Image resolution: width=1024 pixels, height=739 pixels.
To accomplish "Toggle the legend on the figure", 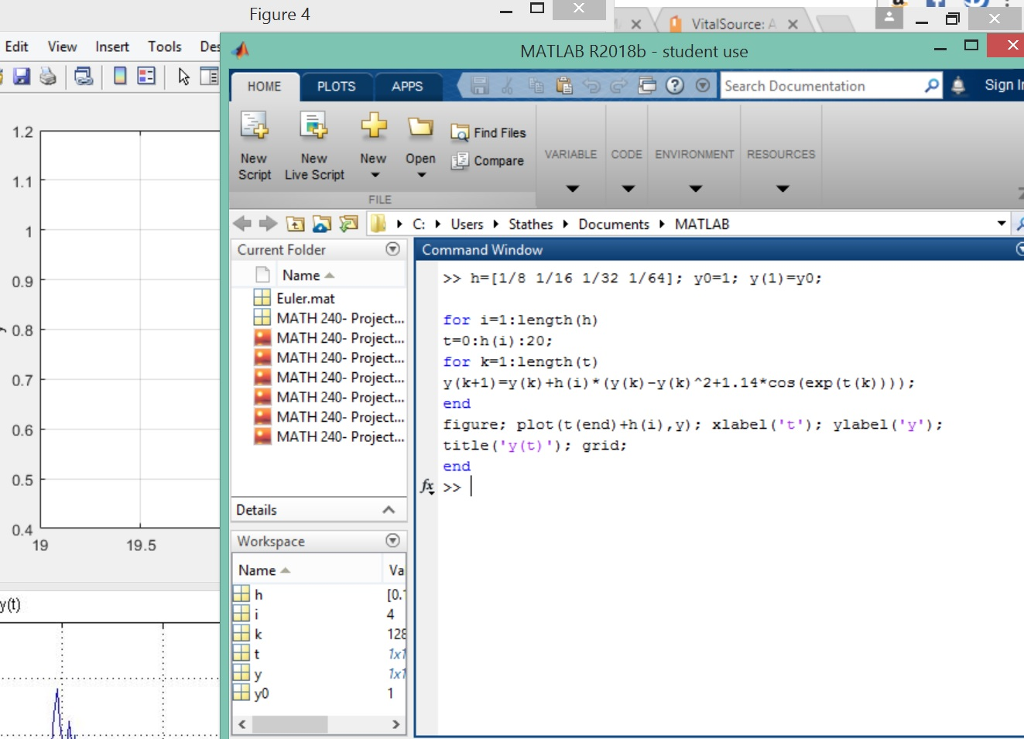I will coord(146,76).
